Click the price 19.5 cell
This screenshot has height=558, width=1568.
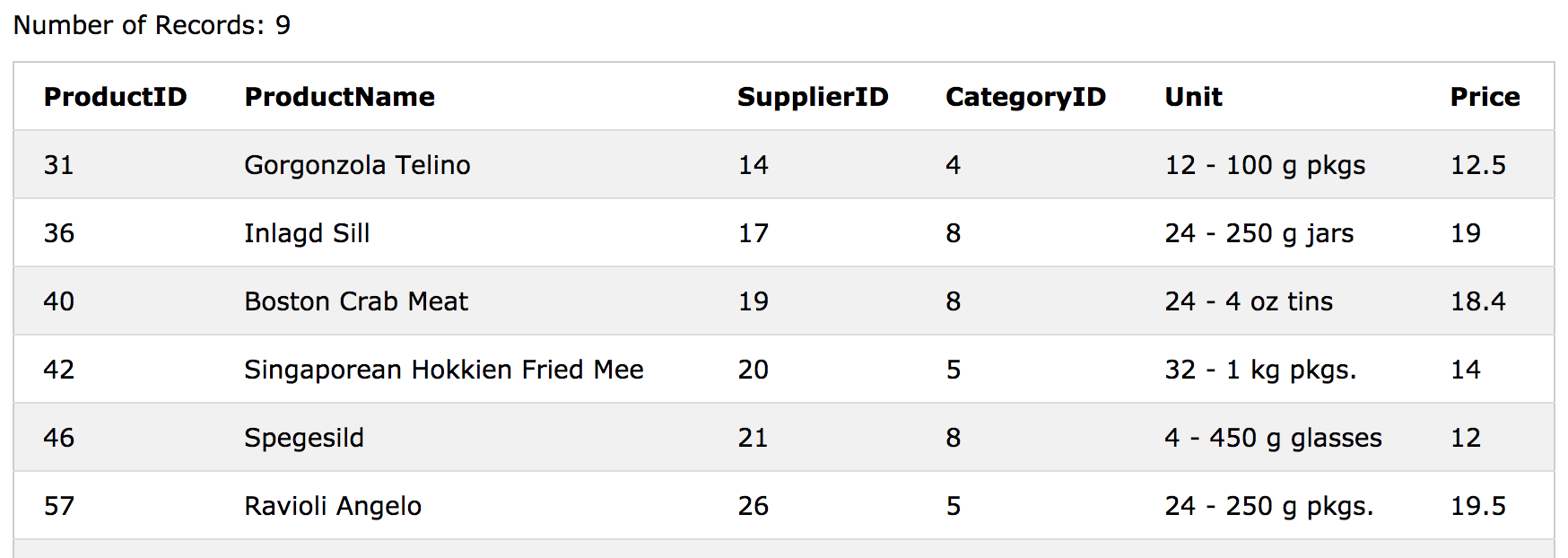(x=1477, y=506)
